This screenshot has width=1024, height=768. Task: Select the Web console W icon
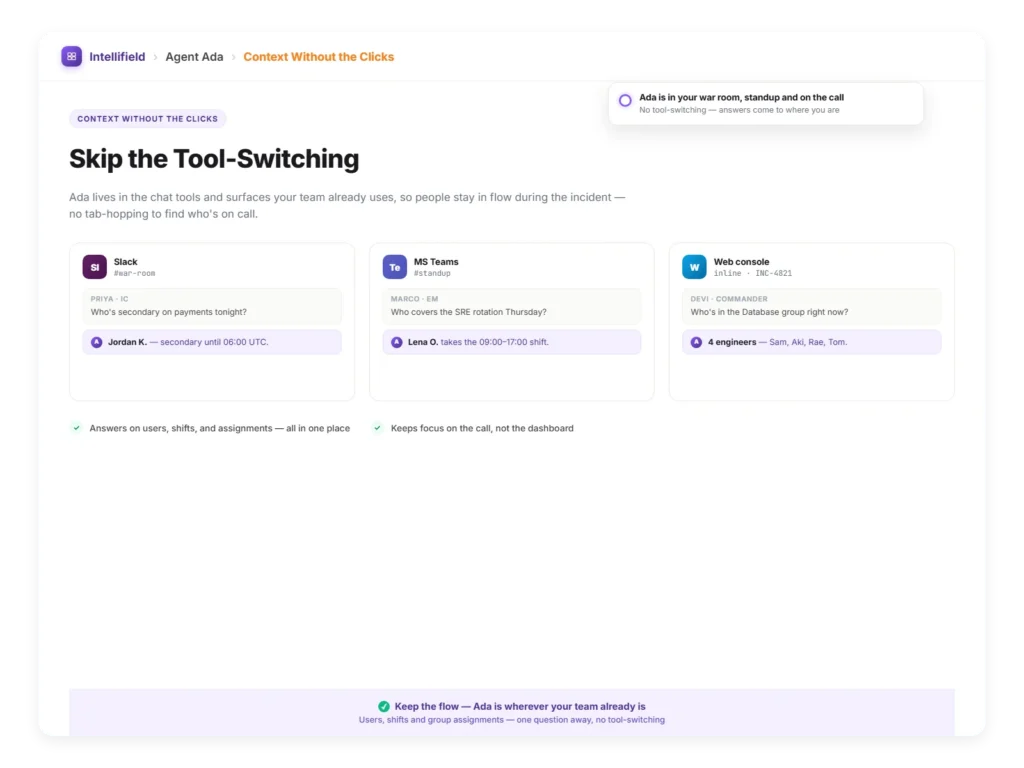pos(694,267)
